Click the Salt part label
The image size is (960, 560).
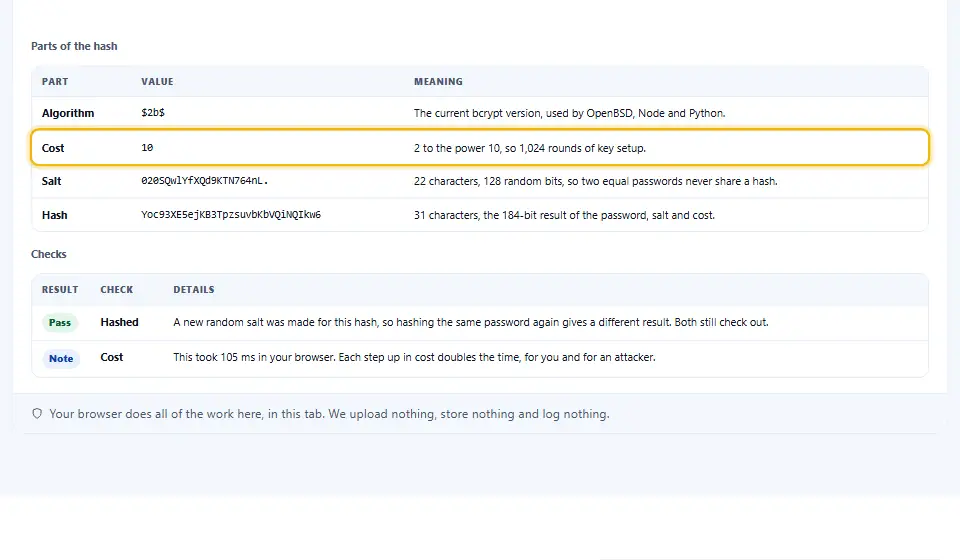51,181
